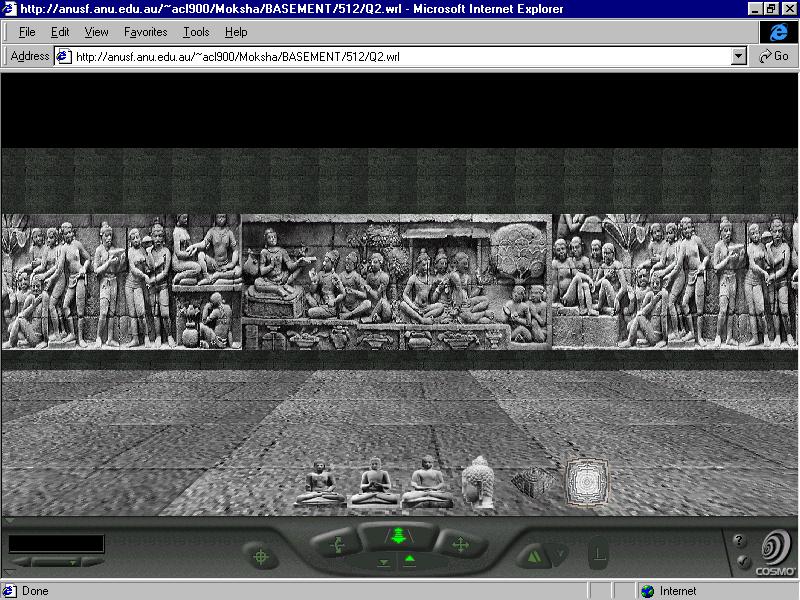Click the Straighten view icon
Viewport: 800px width, 600px height.
click(597, 552)
